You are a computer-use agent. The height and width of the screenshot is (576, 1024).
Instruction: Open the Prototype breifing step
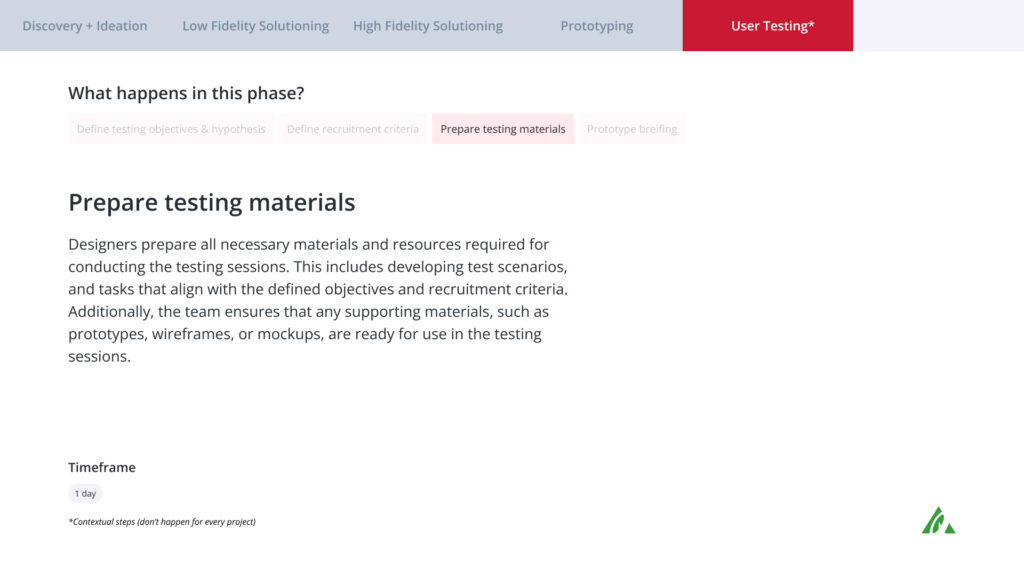(x=632, y=129)
